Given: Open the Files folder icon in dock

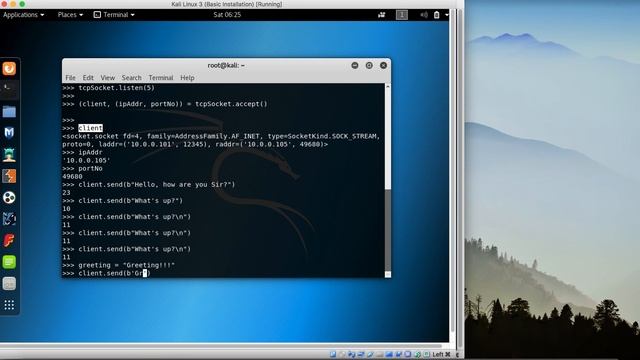Looking at the screenshot, I should [x=9, y=111].
